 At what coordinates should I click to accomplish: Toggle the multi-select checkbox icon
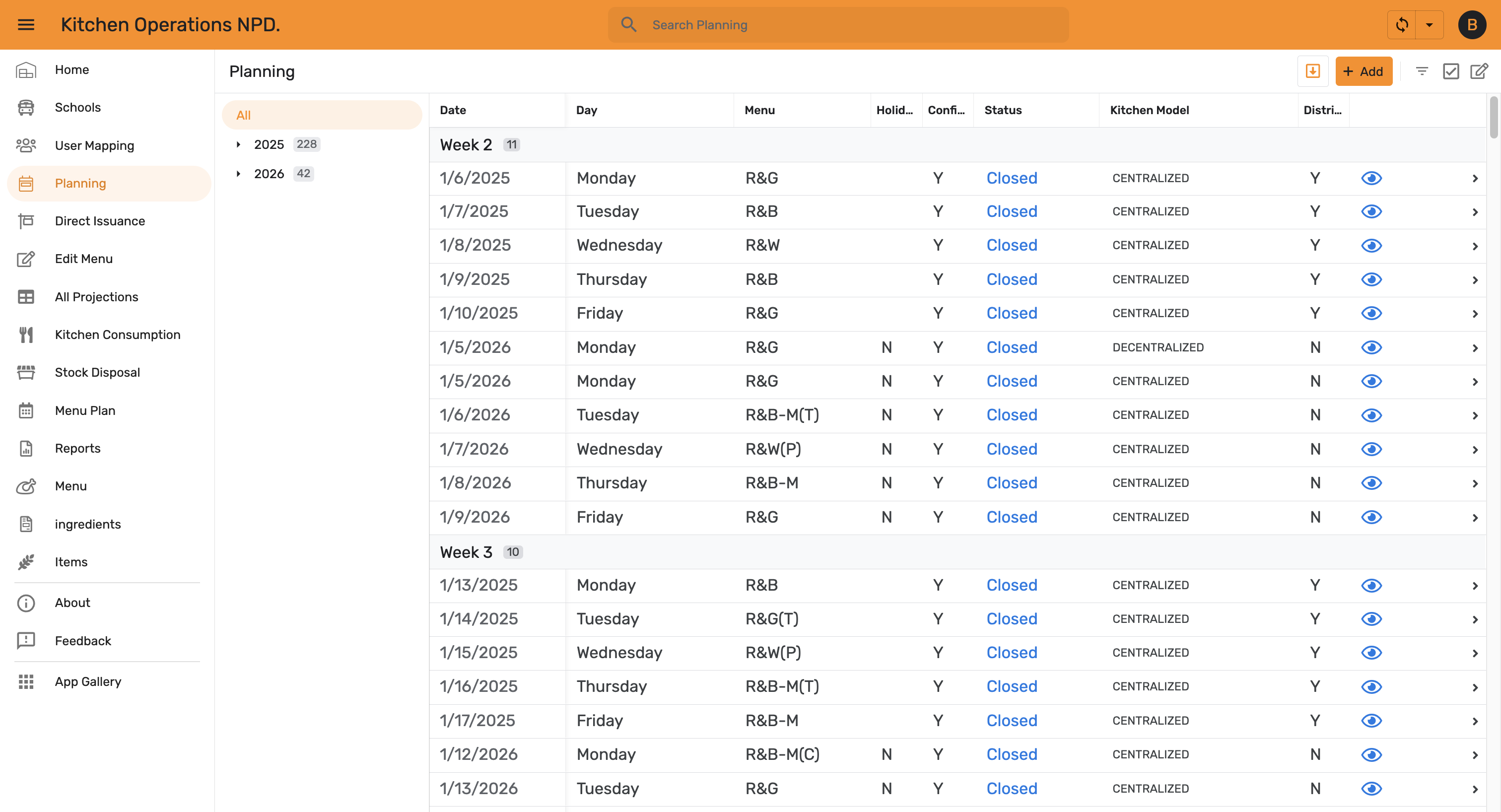click(x=1451, y=71)
